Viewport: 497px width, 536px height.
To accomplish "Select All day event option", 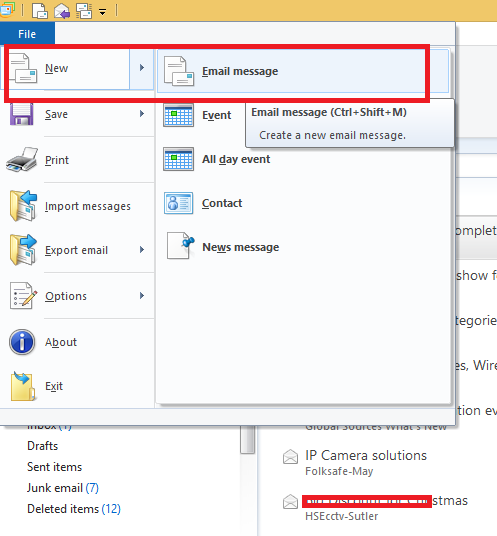I will [x=236, y=159].
